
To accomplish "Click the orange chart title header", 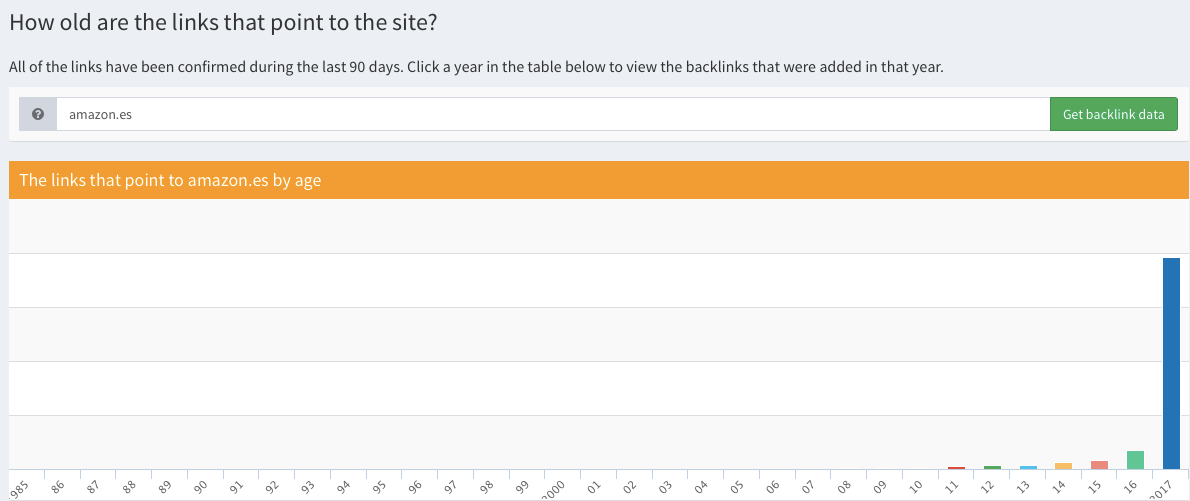I will (x=598, y=180).
